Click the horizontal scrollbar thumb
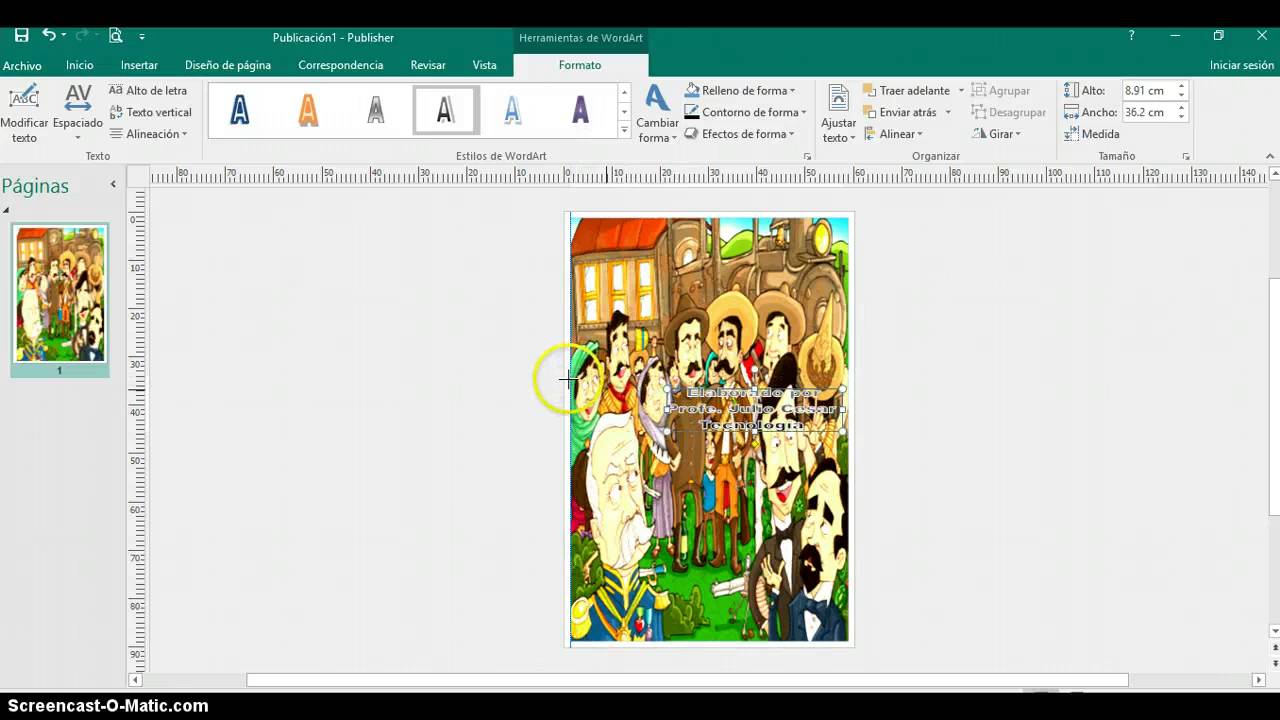The image size is (1280, 720). click(687, 680)
